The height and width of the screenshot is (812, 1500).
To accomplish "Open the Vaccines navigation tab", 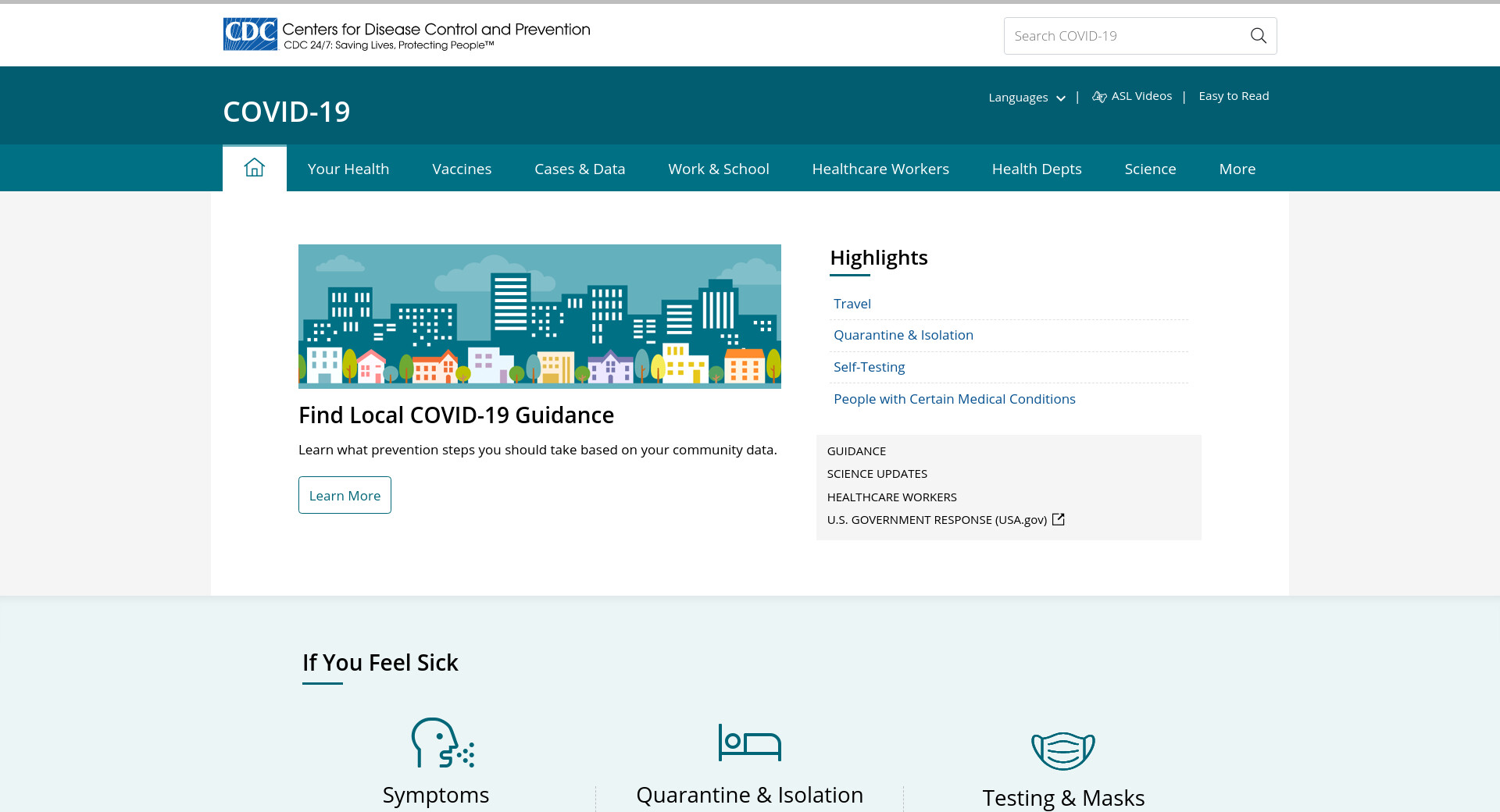I will (462, 169).
